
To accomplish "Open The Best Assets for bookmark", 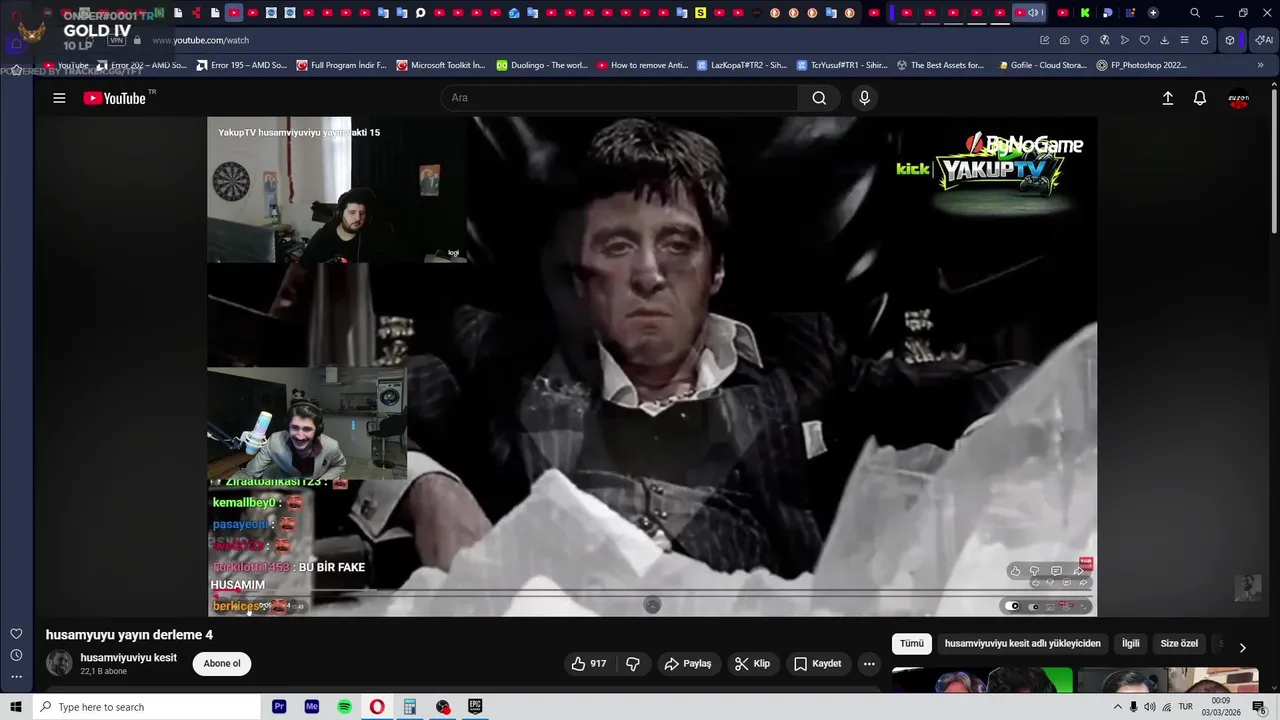I will point(941,65).
